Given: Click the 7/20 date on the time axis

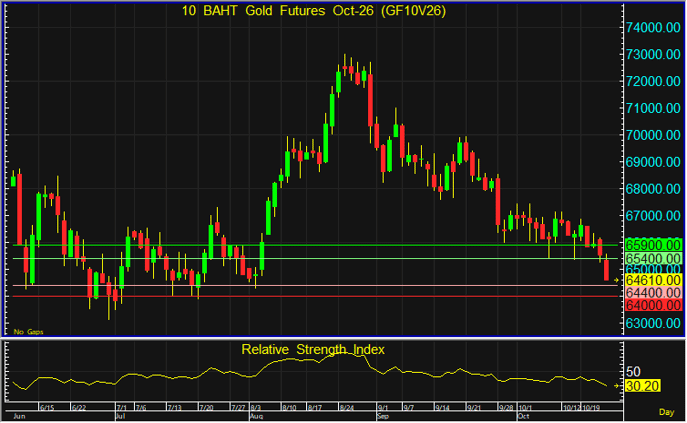Looking at the screenshot, I should point(206,408).
